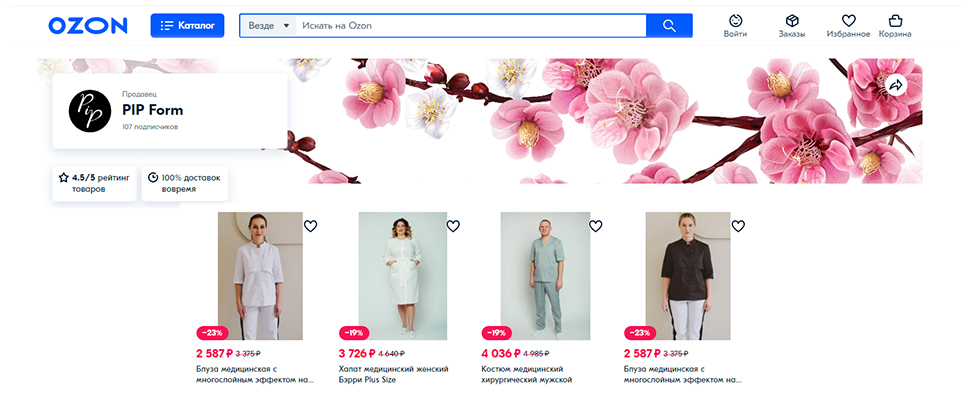
Task: Open Халат медицинский женский Бэрри Plus Size
Action: 393,374
